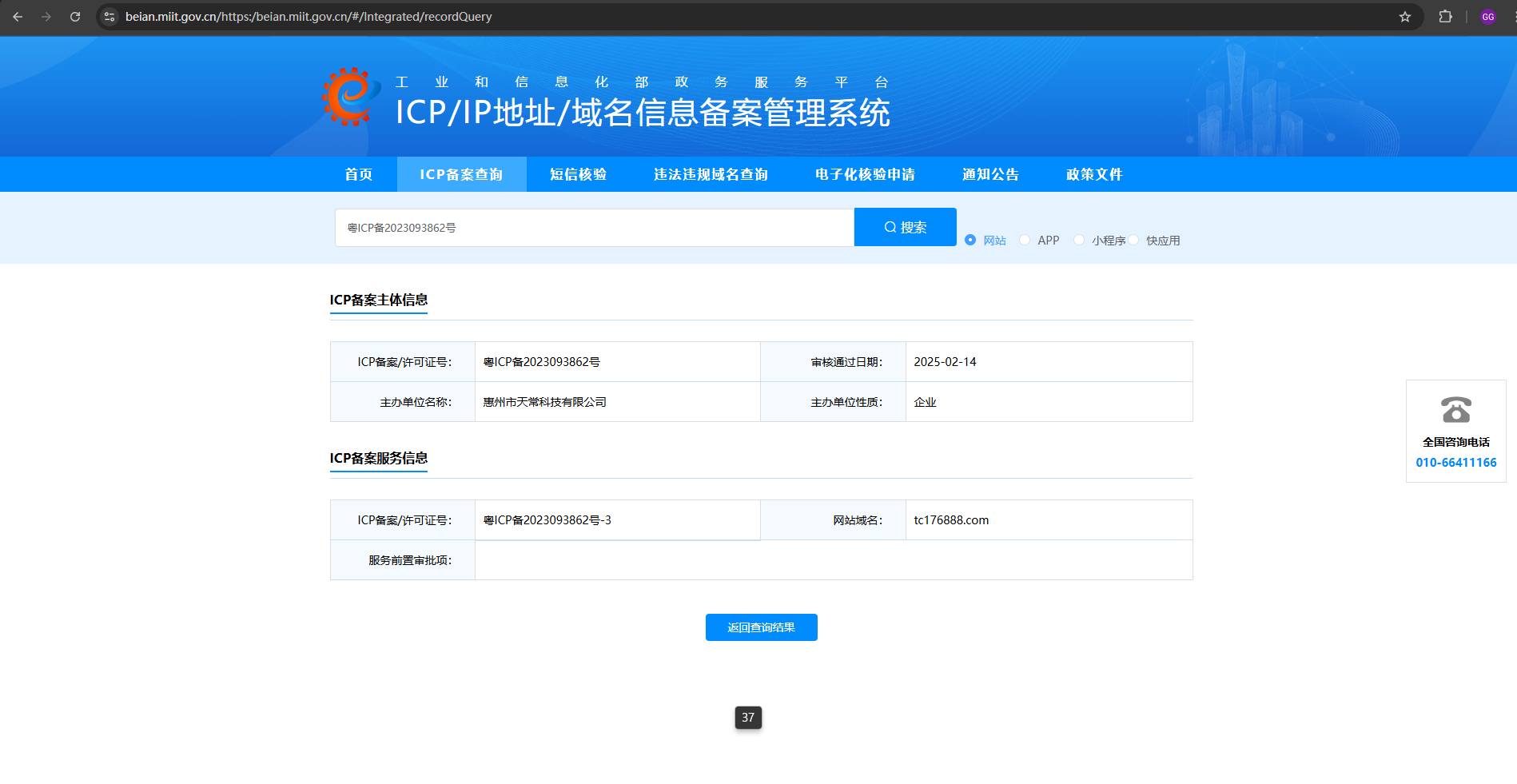
Task: Select the 快应用 radio option
Action: [x=1133, y=240]
